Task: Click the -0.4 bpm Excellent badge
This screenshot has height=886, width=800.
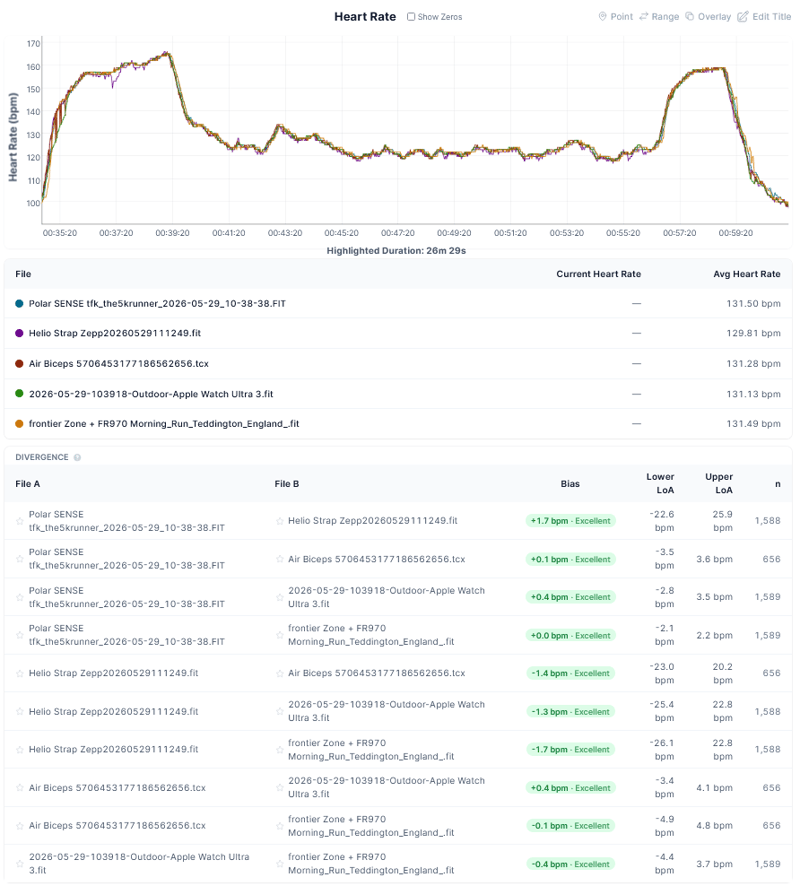Action: (x=570, y=865)
